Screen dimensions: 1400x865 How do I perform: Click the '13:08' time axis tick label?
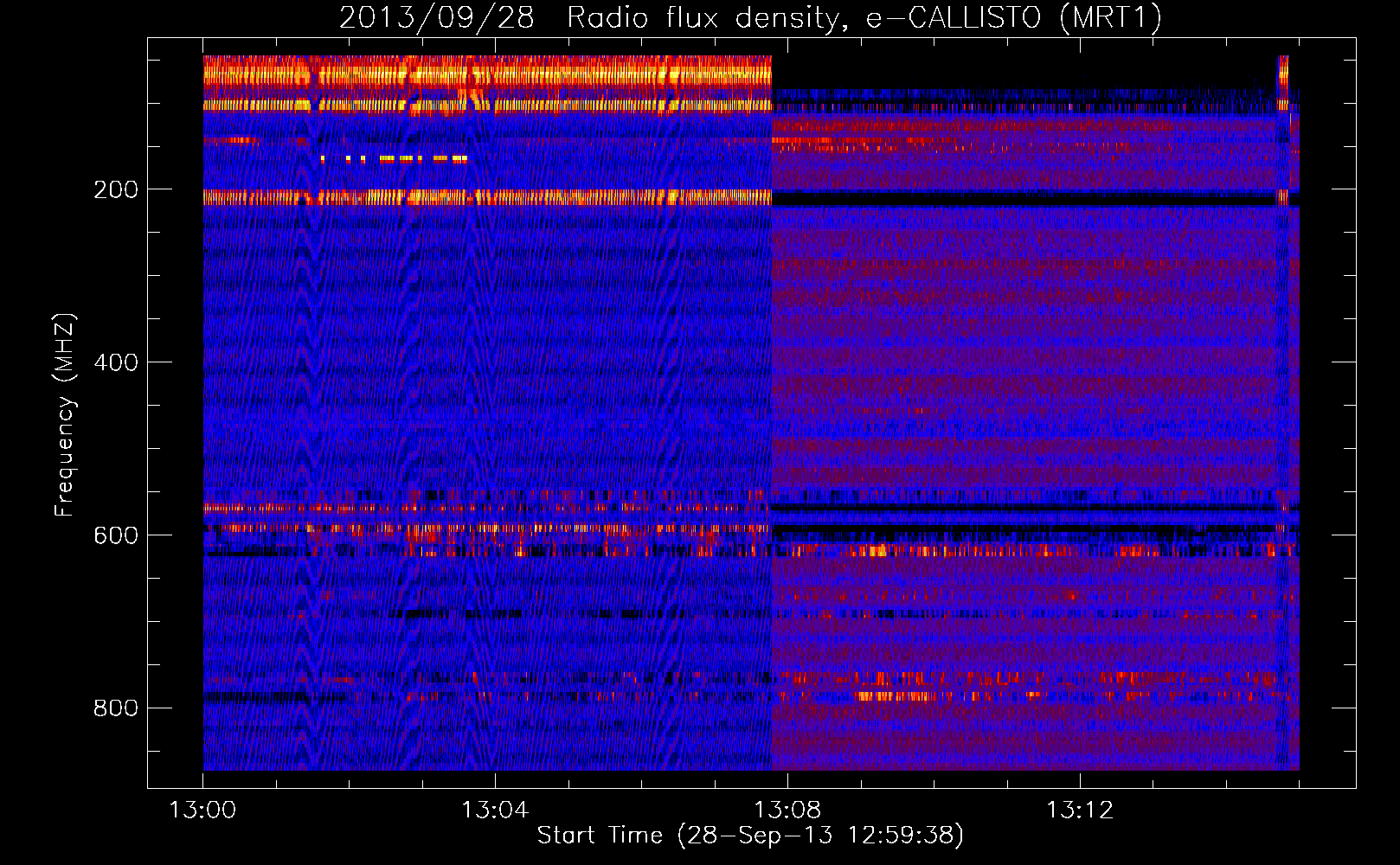[787, 811]
